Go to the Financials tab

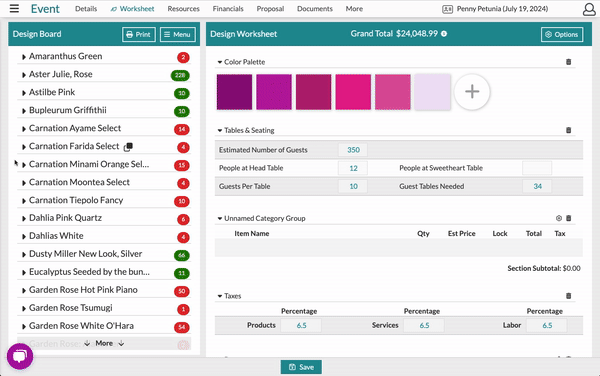click(228, 8)
